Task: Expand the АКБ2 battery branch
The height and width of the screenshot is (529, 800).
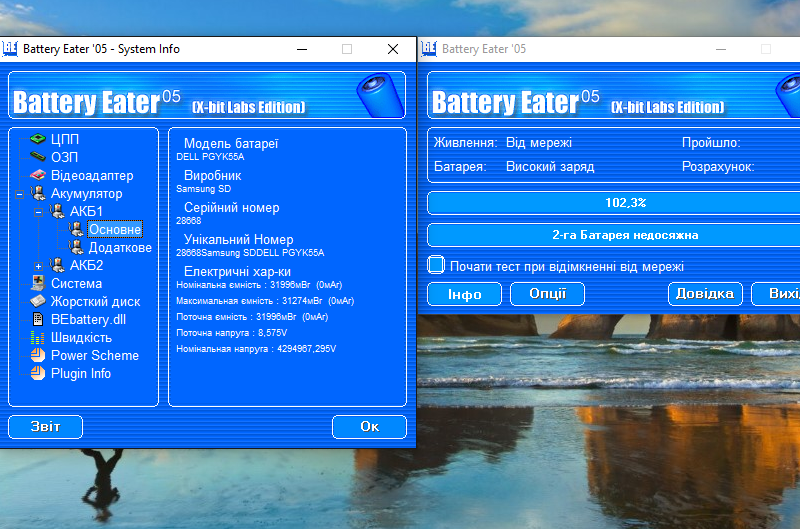Action: pyautogui.click(x=38, y=266)
